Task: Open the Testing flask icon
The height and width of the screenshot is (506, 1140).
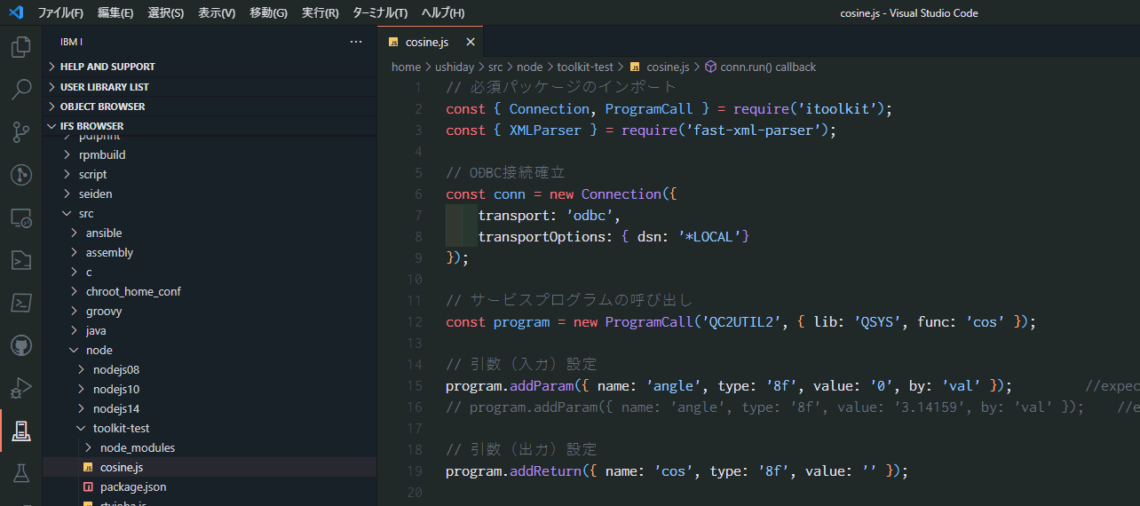Action: point(20,472)
